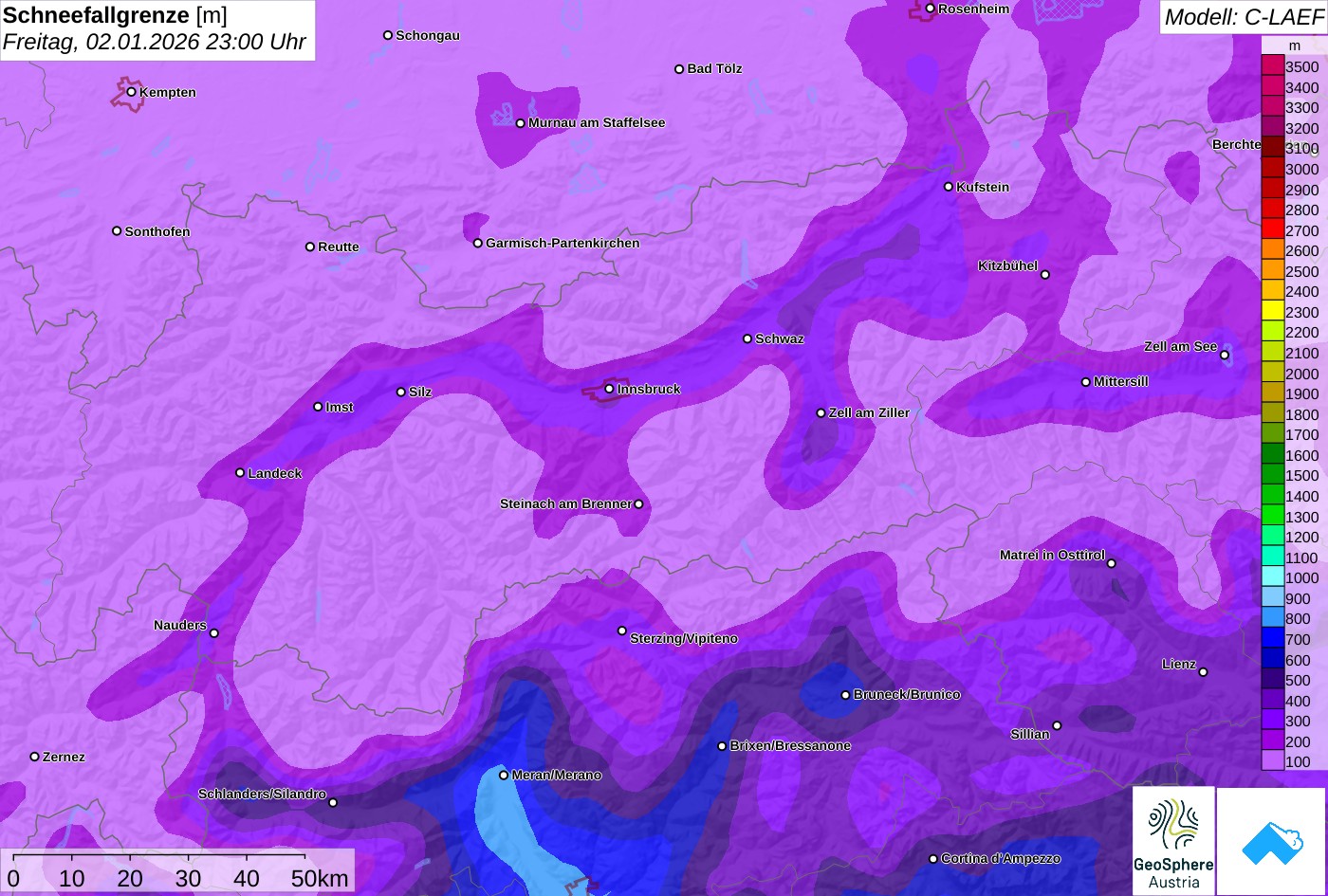Click the Lienz marker dot
1328x896 pixels.
click(x=1203, y=672)
